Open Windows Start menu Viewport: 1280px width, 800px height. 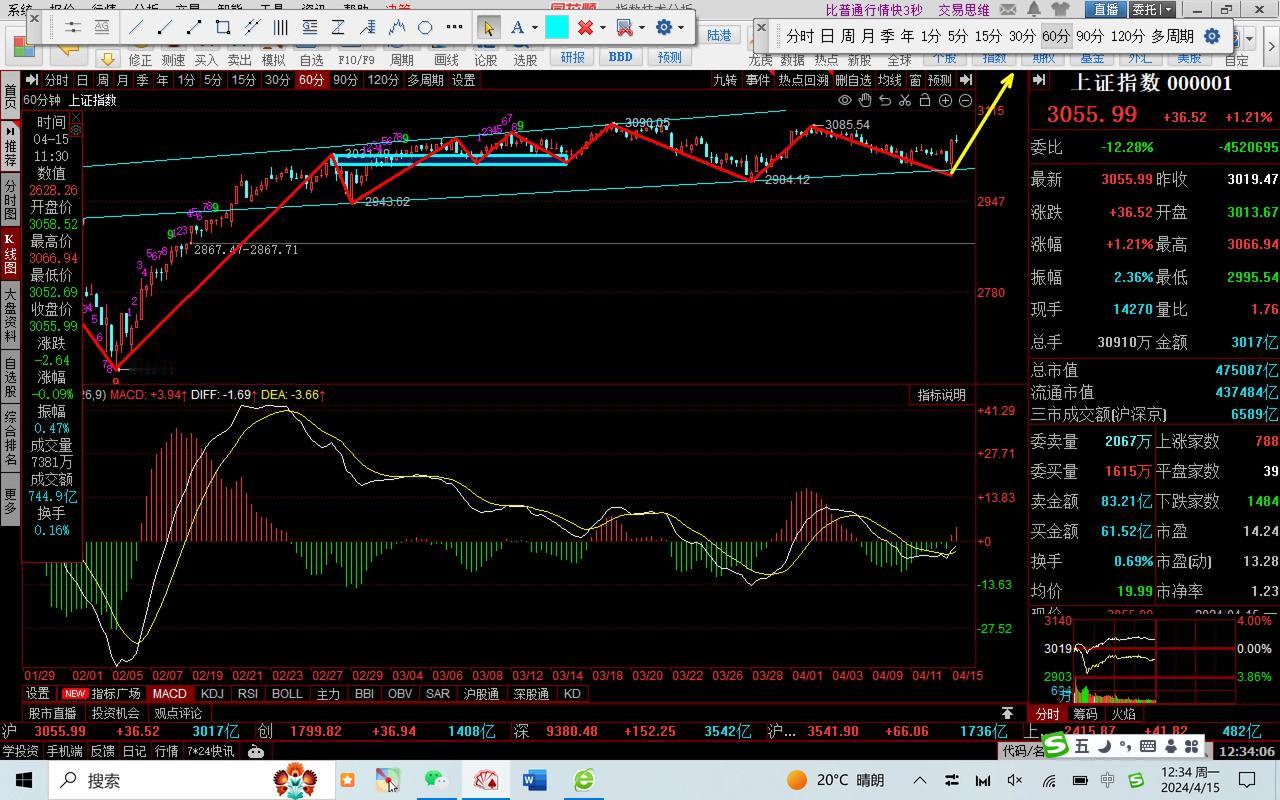click(x=24, y=780)
